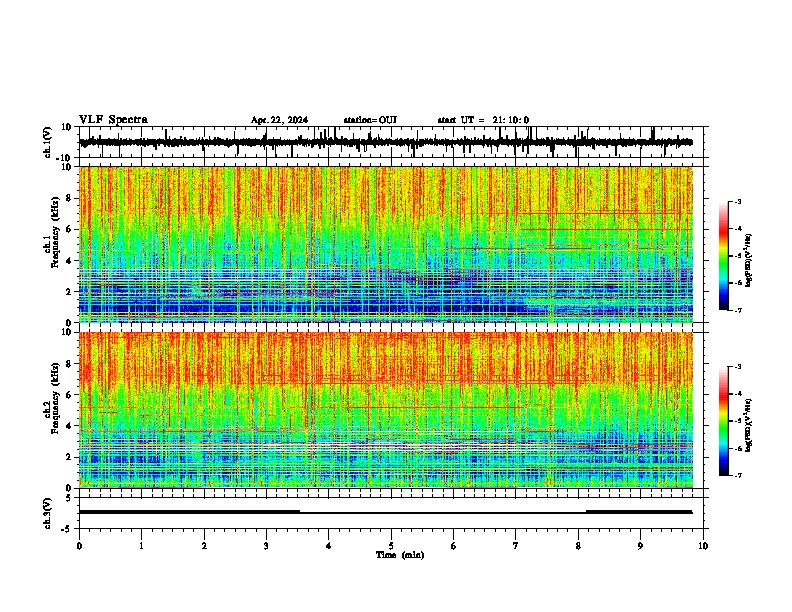792x612 pixels.
Task: Click the ch.3(V) axis label
Action: pyautogui.click(x=48, y=514)
